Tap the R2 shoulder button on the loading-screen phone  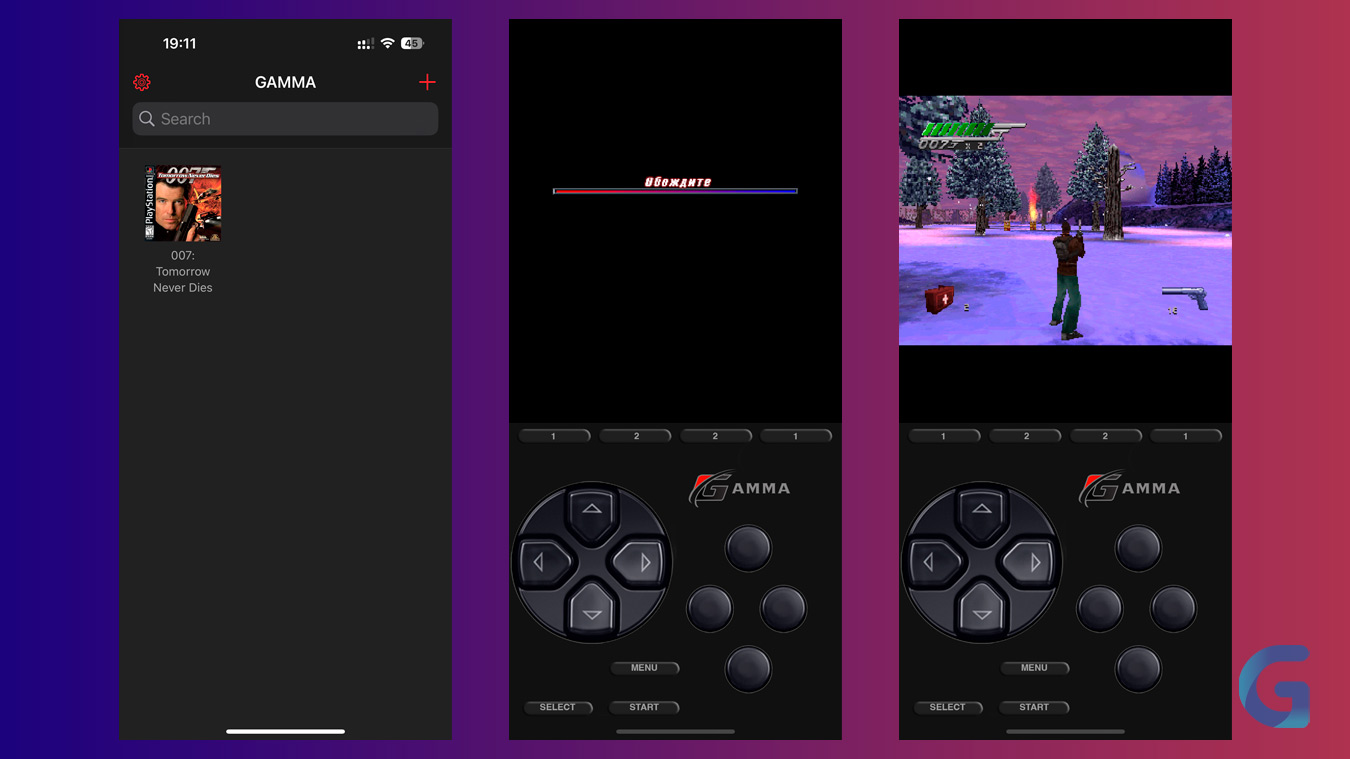(716, 436)
